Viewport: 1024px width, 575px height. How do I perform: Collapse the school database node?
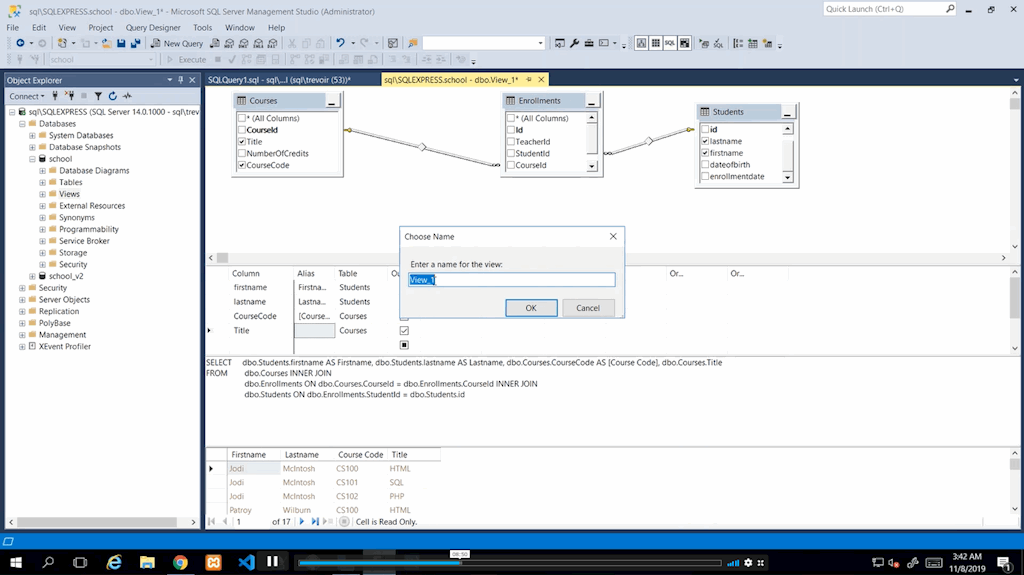tap(32, 159)
